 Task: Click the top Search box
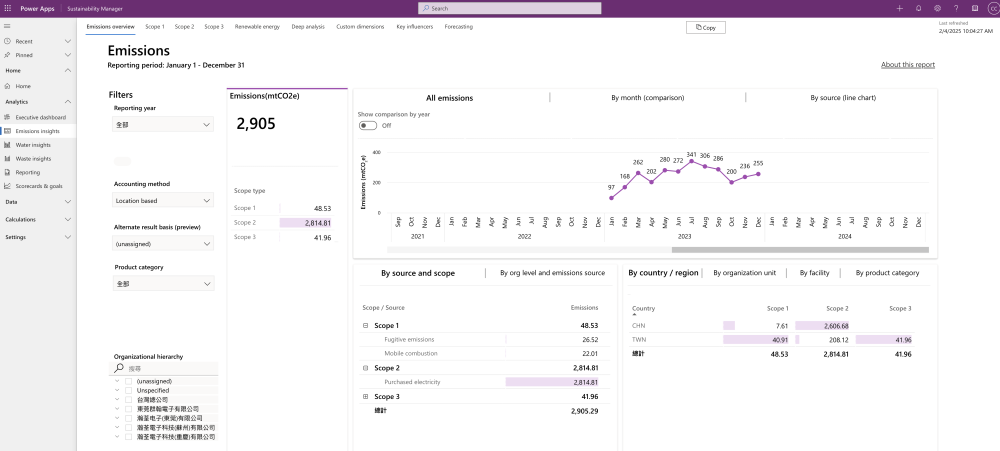pos(509,8)
